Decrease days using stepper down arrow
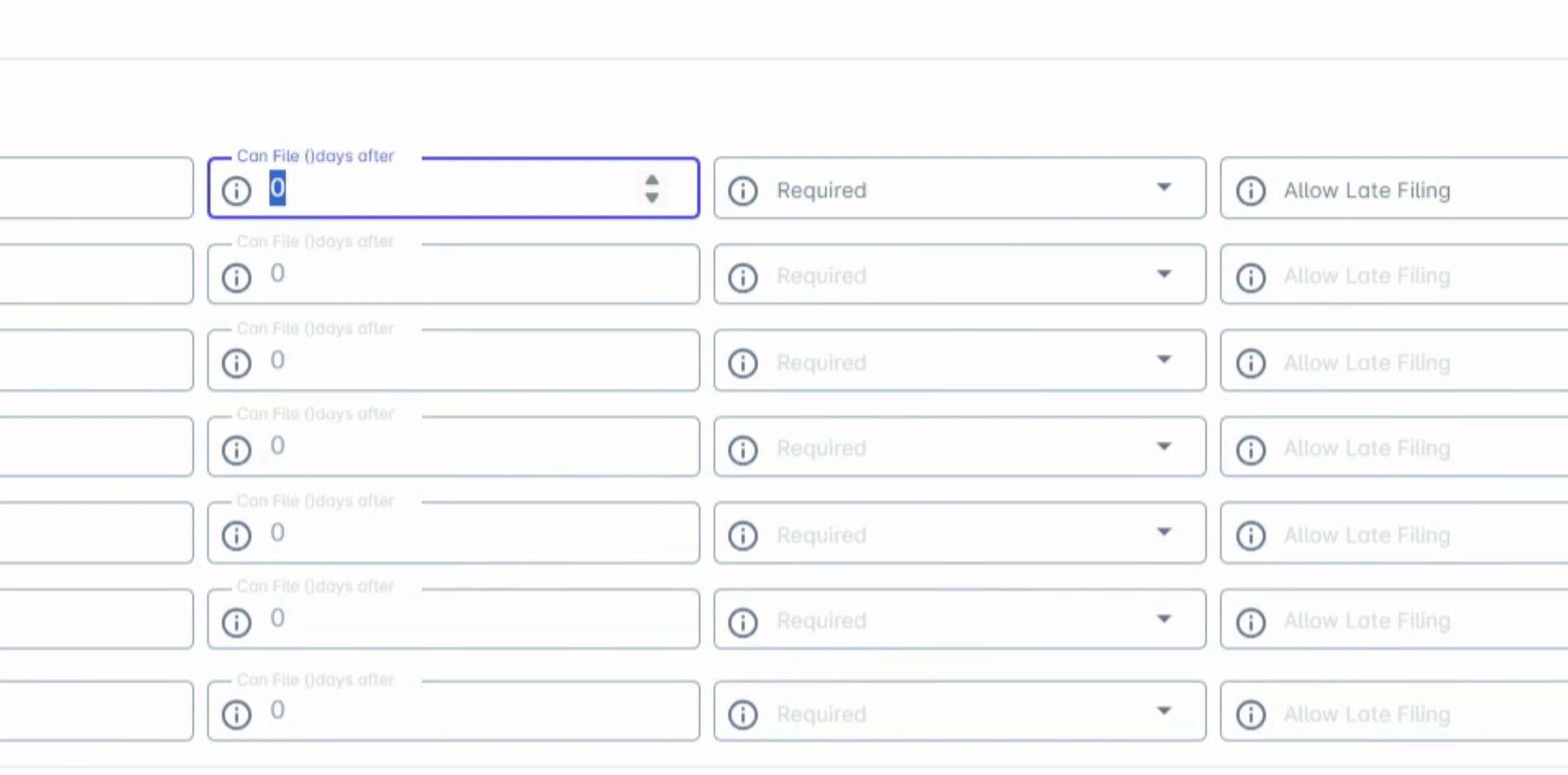The image size is (1568, 775). 651,197
